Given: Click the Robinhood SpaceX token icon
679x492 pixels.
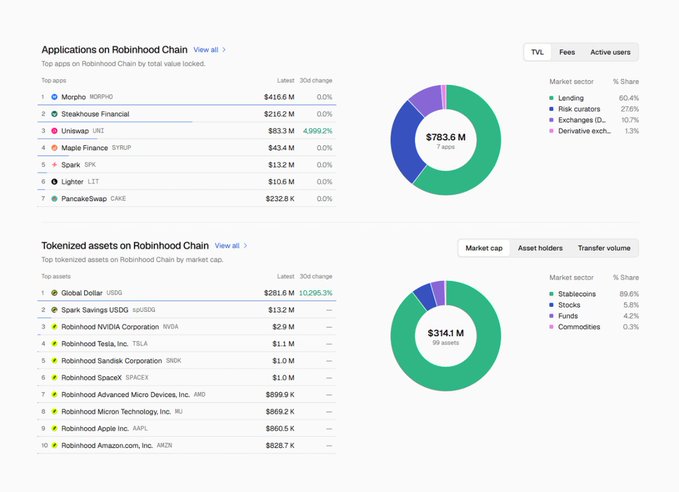Looking at the screenshot, I should click(55, 378).
